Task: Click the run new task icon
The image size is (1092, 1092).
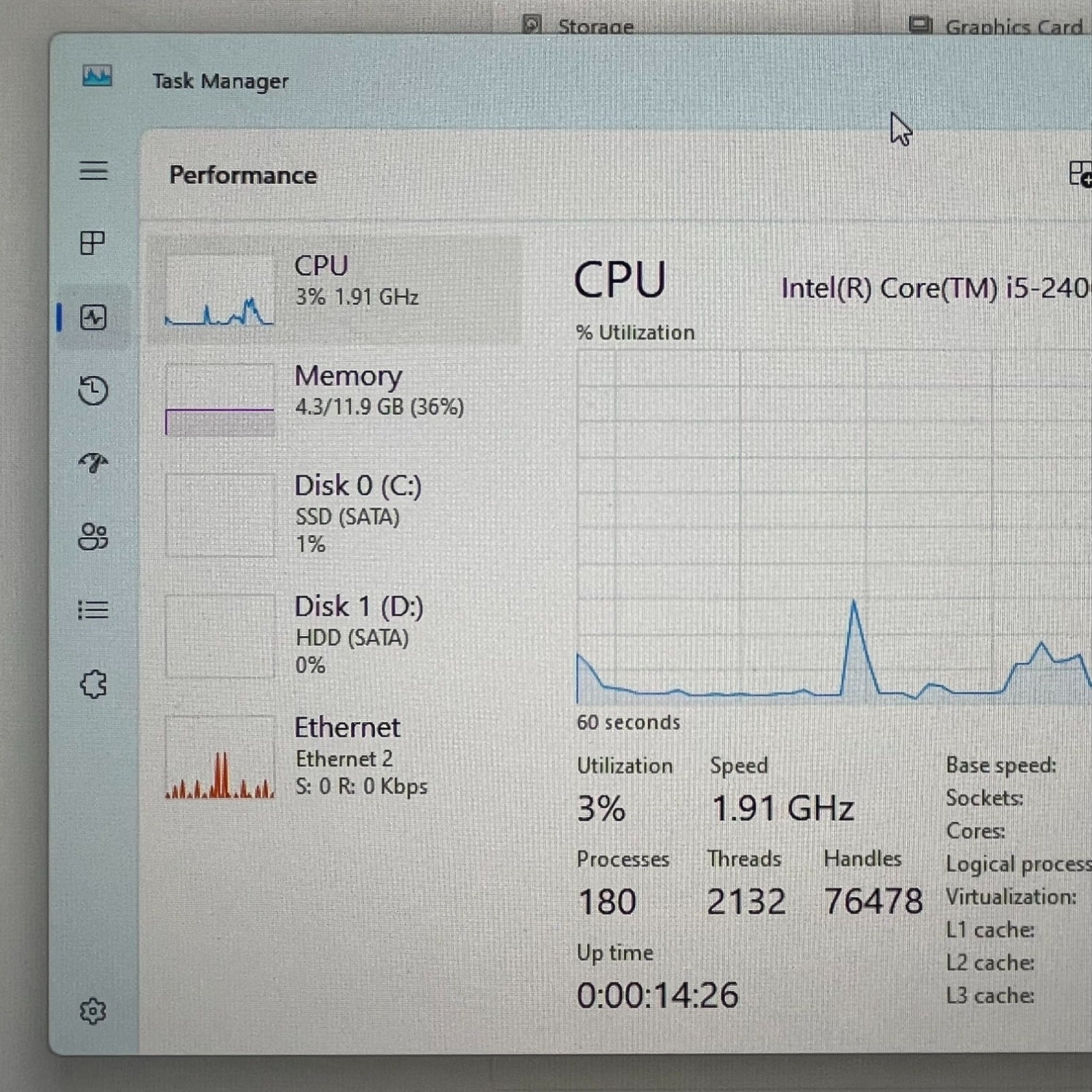Action: (x=1080, y=174)
